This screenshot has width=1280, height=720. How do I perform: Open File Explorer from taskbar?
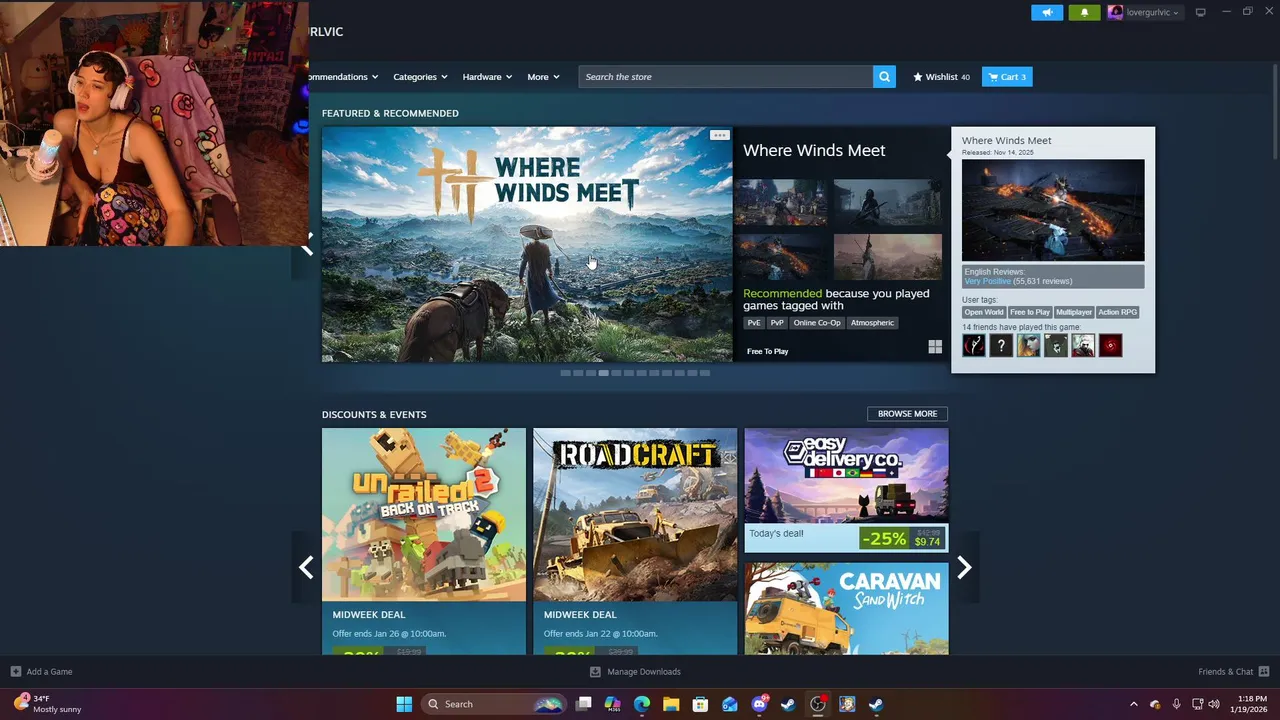click(671, 704)
